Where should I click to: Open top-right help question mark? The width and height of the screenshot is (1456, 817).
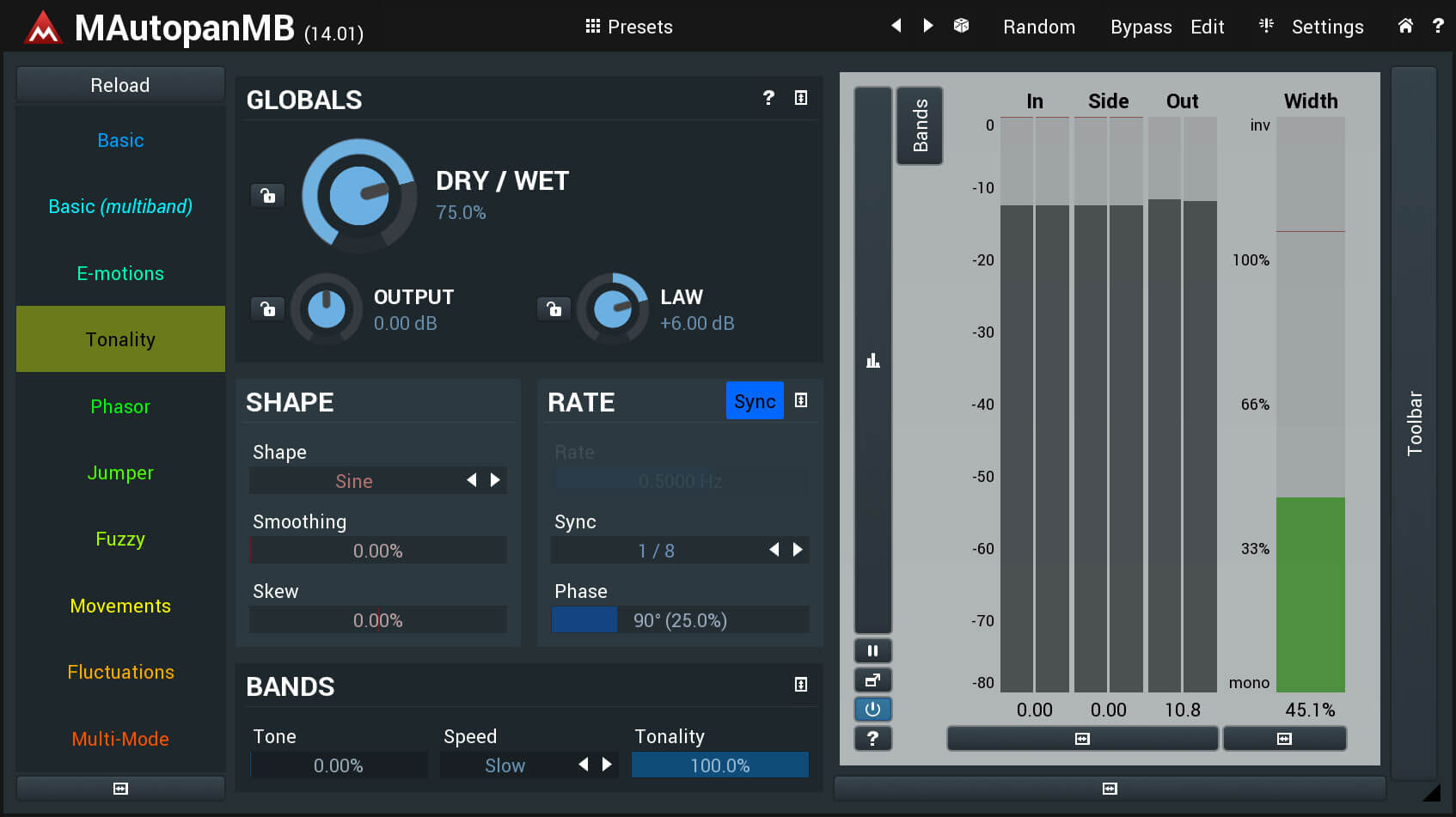tap(1438, 26)
